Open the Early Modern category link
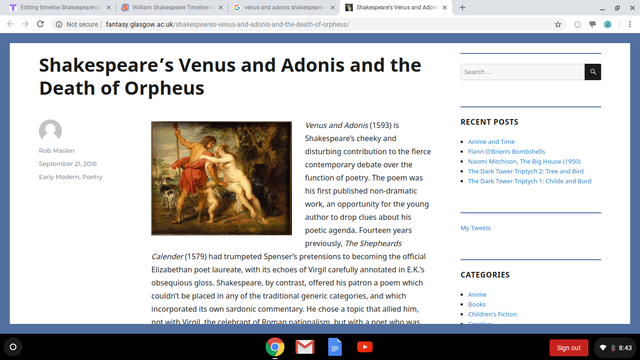 pyautogui.click(x=59, y=177)
